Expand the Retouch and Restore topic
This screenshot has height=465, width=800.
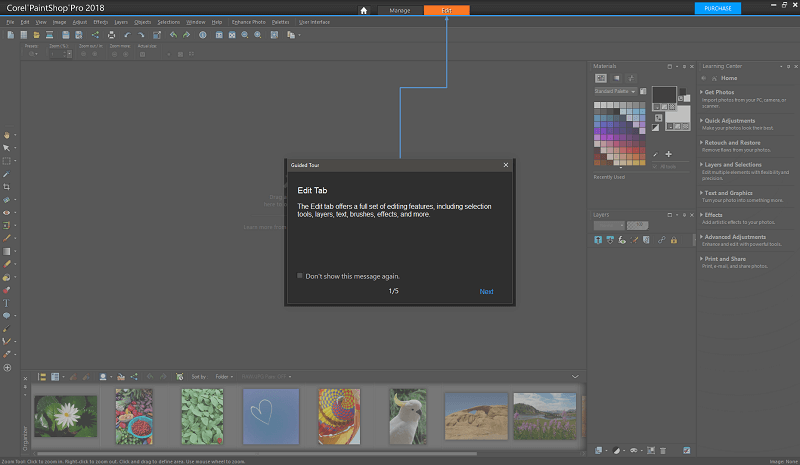click(x=732, y=143)
